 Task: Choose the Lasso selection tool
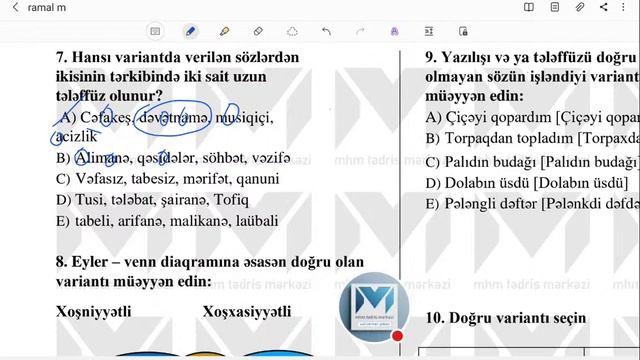(292, 31)
